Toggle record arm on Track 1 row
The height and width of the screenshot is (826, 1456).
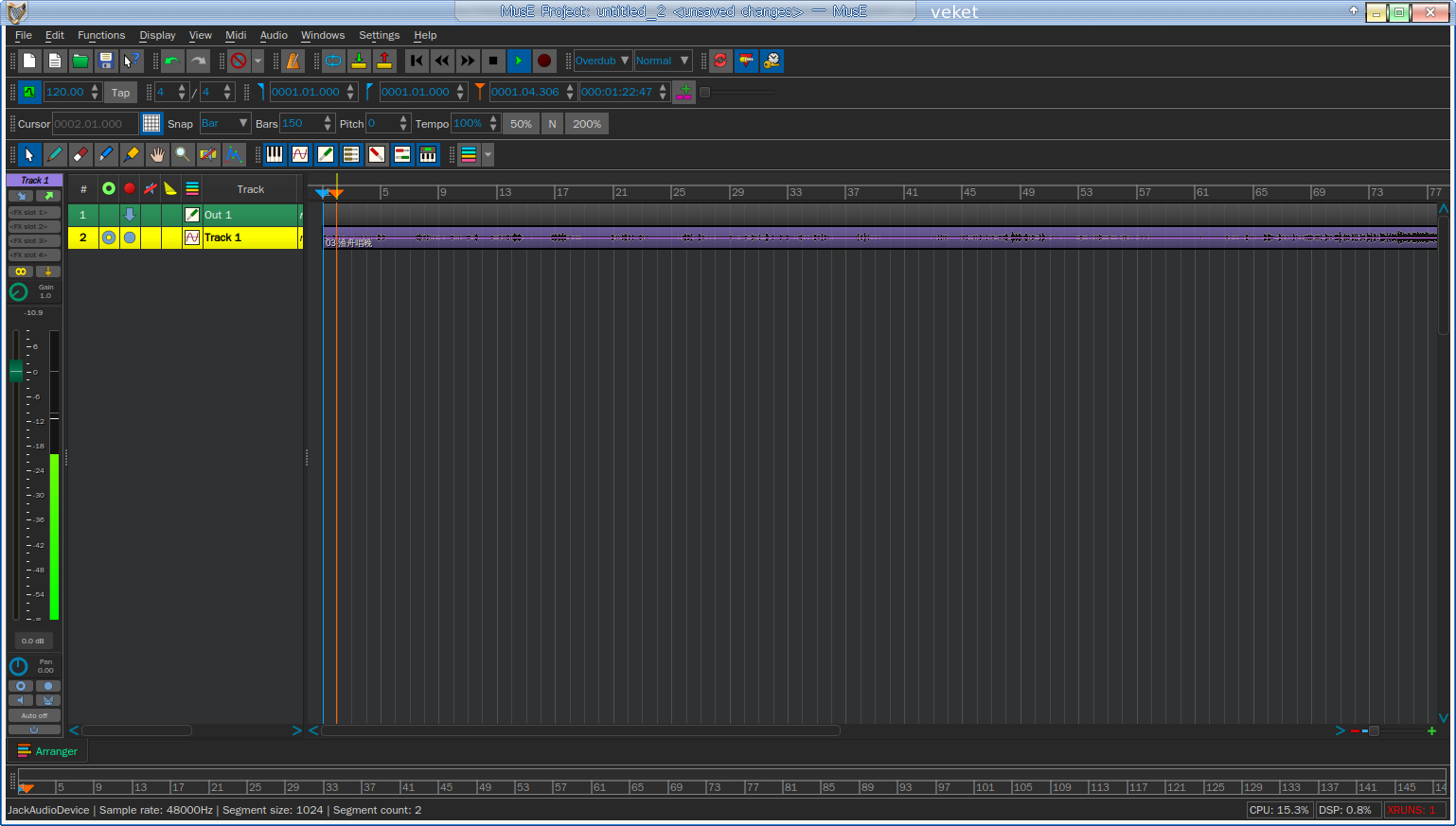(x=130, y=237)
